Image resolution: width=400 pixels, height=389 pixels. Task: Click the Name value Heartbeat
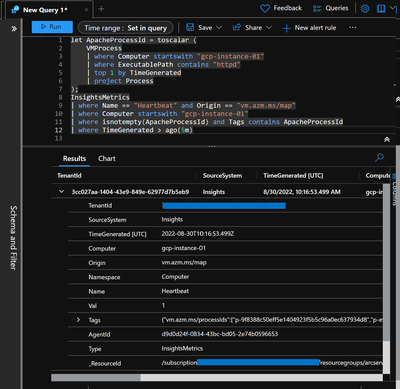tap(175, 291)
